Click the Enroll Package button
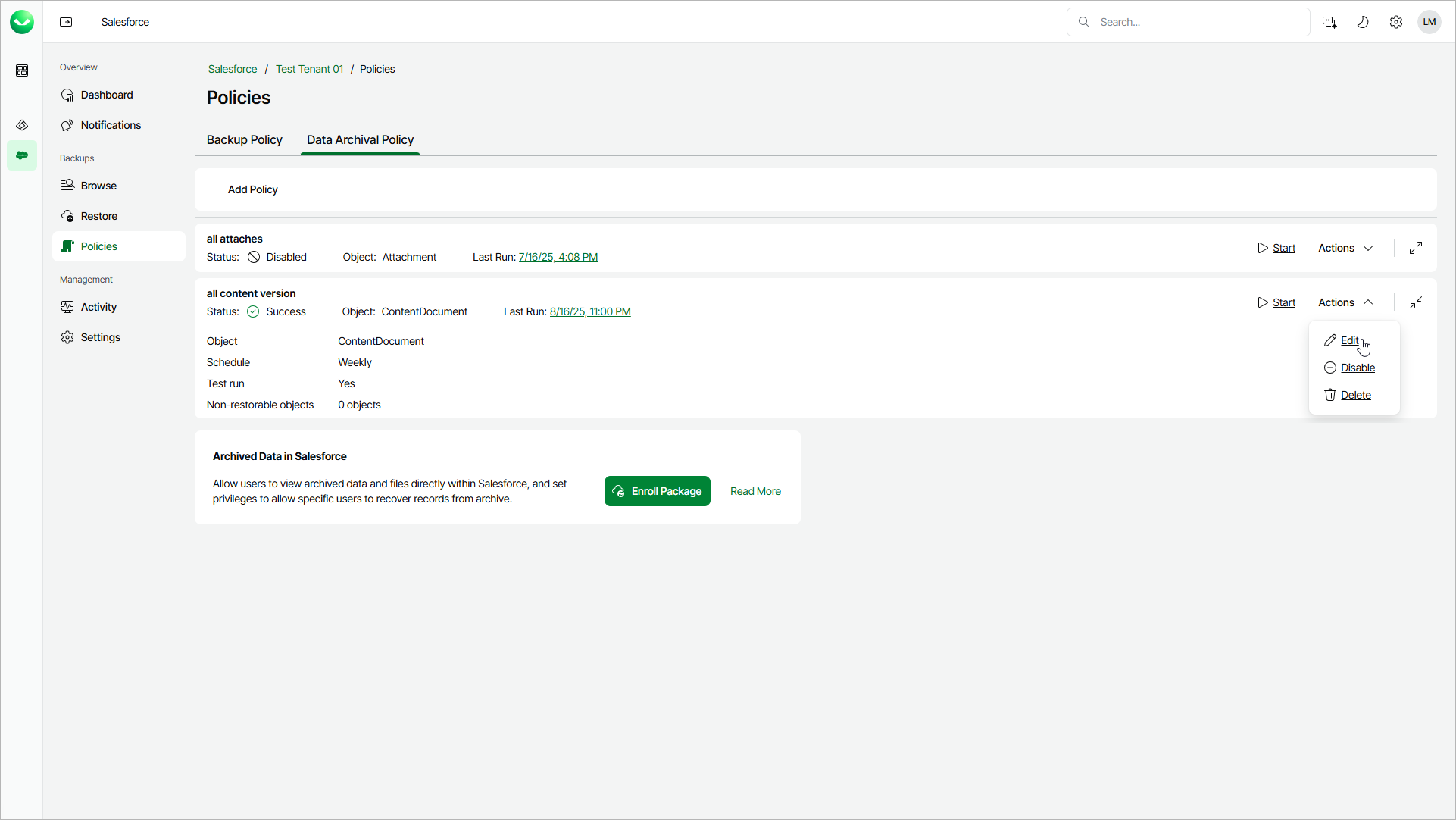1456x820 pixels. pyautogui.click(x=657, y=491)
